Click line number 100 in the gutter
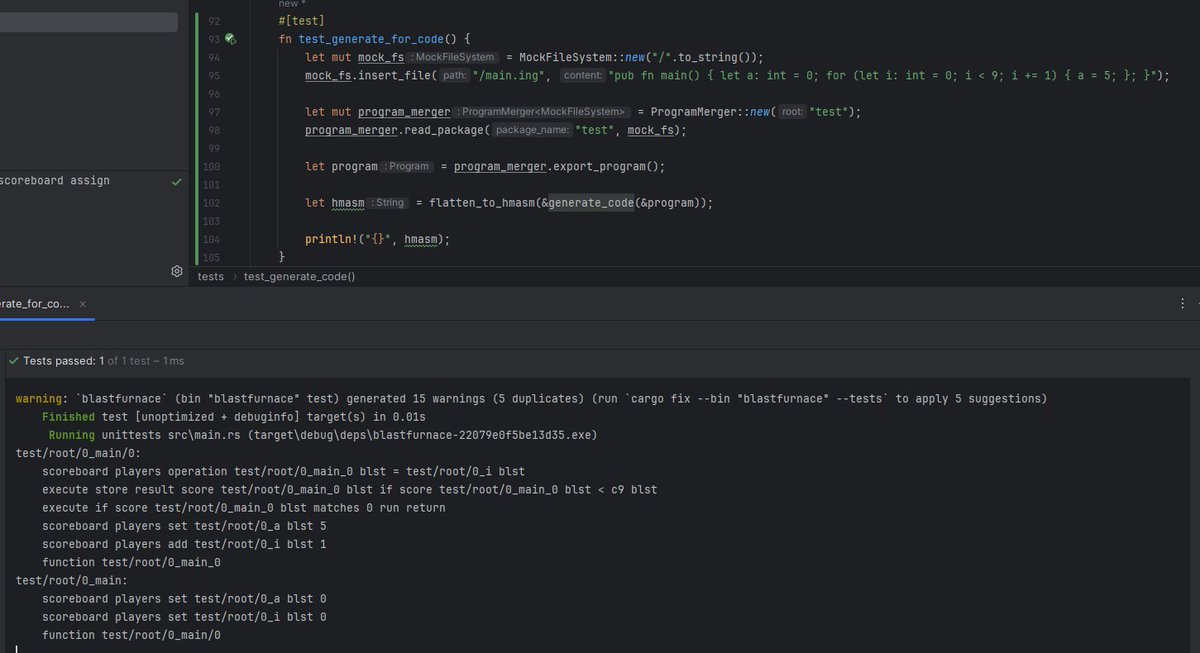This screenshot has height=653, width=1200. pyautogui.click(x=213, y=167)
